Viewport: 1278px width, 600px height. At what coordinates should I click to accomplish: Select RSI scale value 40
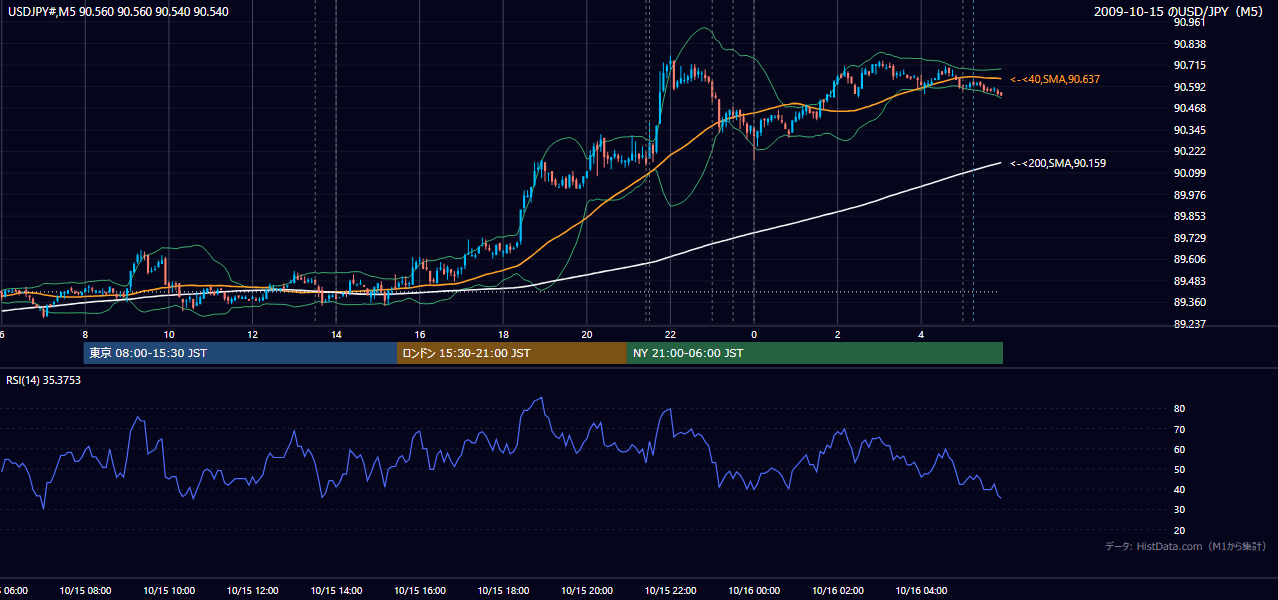tap(1180, 489)
